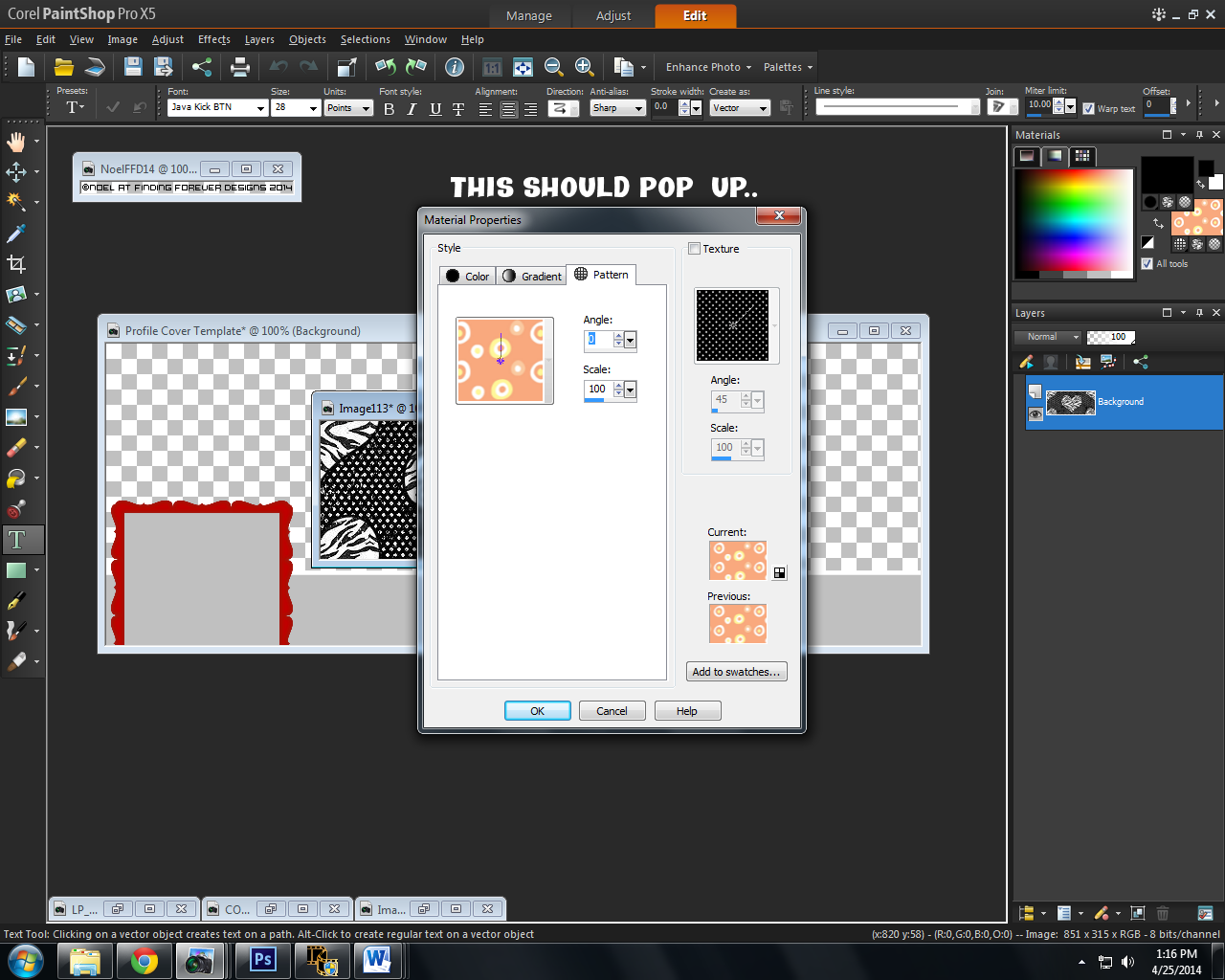Open the Swatches view in Materials panel

pyautogui.click(x=1081, y=156)
